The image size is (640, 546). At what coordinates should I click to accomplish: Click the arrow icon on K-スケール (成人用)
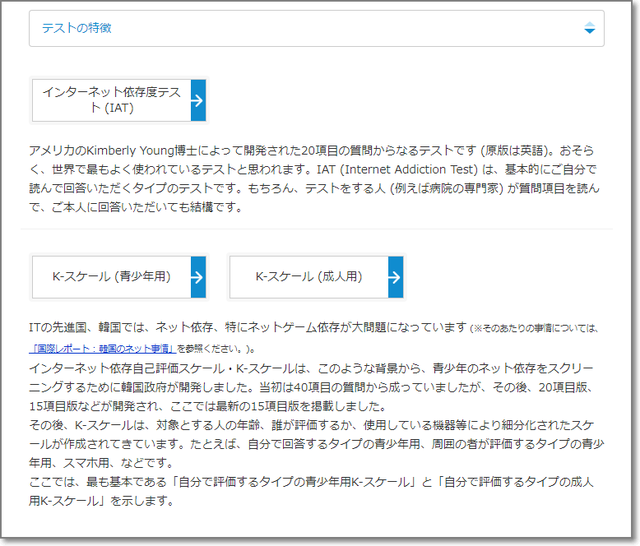[x=396, y=277]
